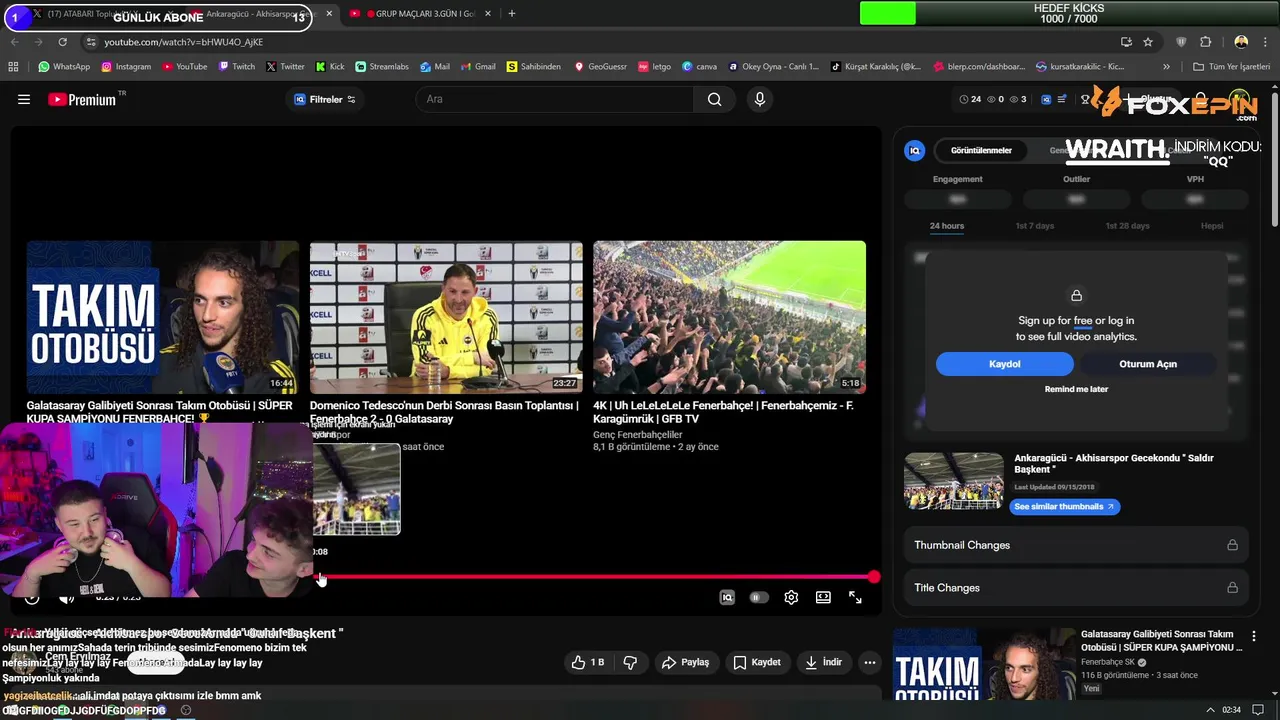Click the vidIQ logo in the analytics panel
The image size is (1280, 720).
pos(914,150)
